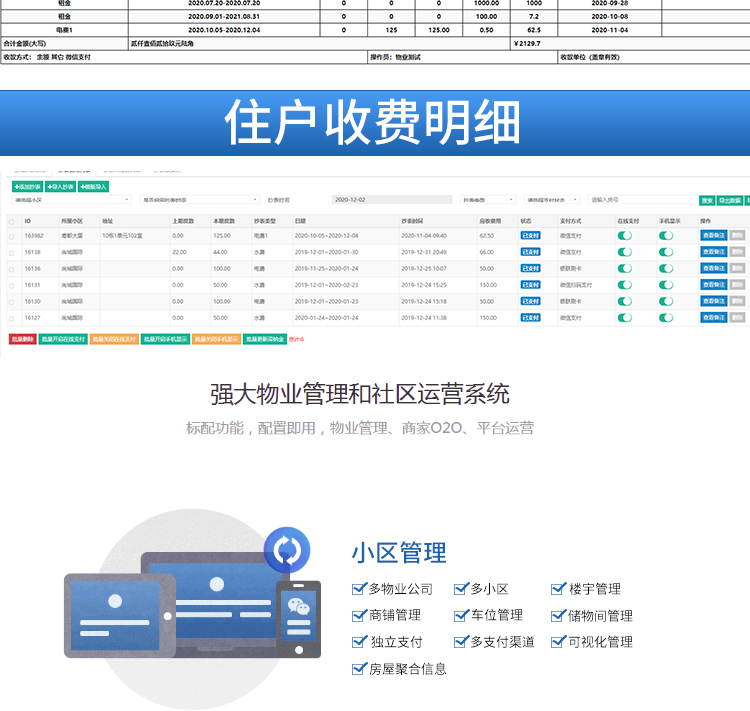Image resolution: width=750 pixels, height=711 pixels.
Task: Tick the select-all checkbox in table header
Action: (11, 221)
